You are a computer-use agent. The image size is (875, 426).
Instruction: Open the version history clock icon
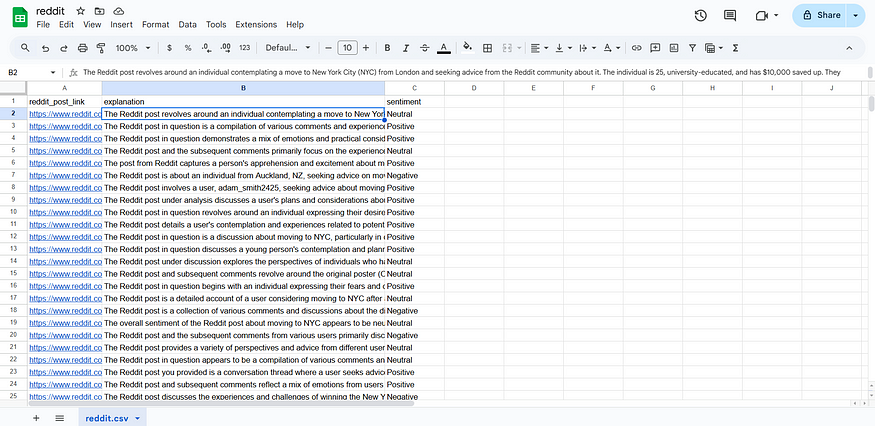click(x=701, y=16)
